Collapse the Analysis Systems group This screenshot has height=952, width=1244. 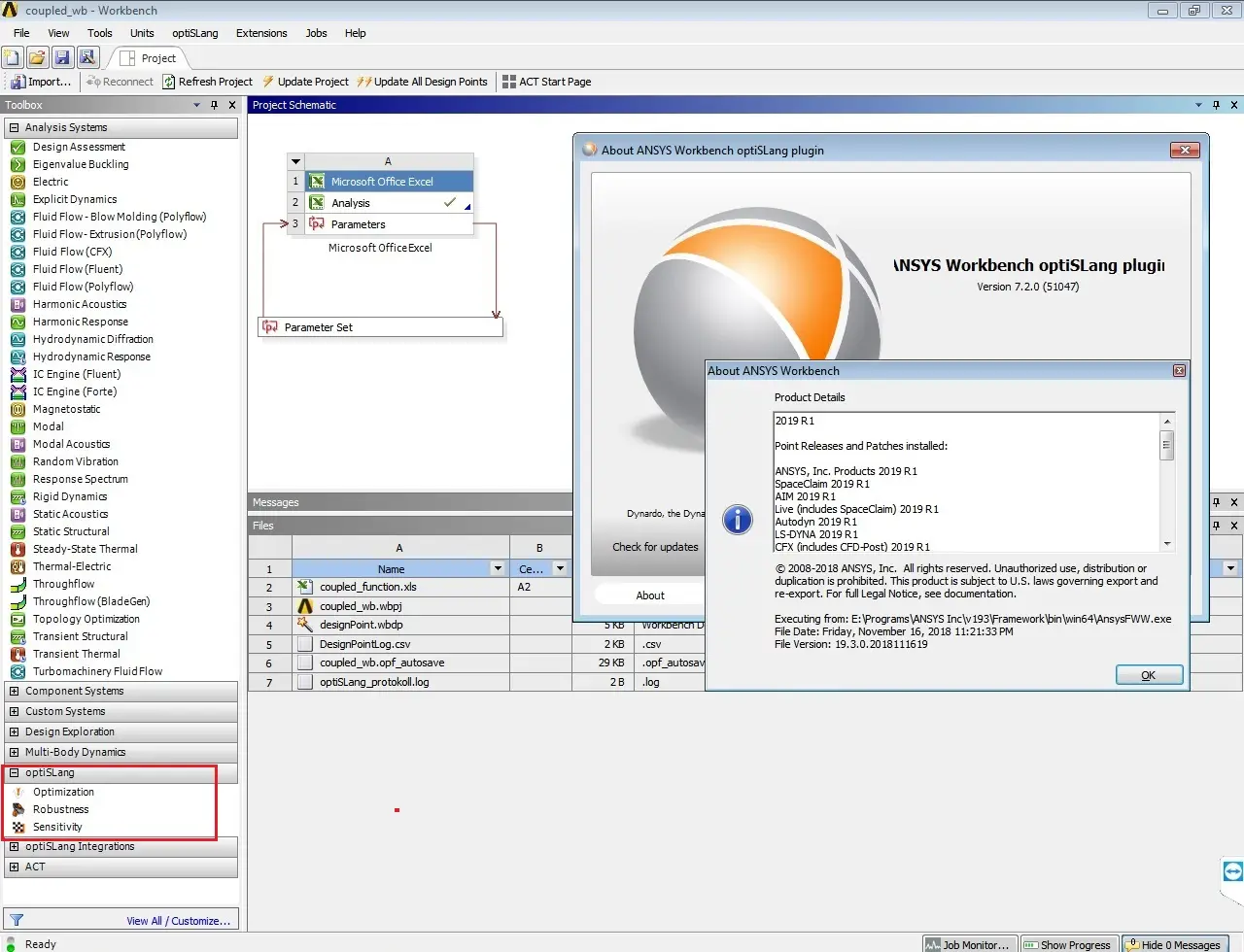pyautogui.click(x=14, y=127)
